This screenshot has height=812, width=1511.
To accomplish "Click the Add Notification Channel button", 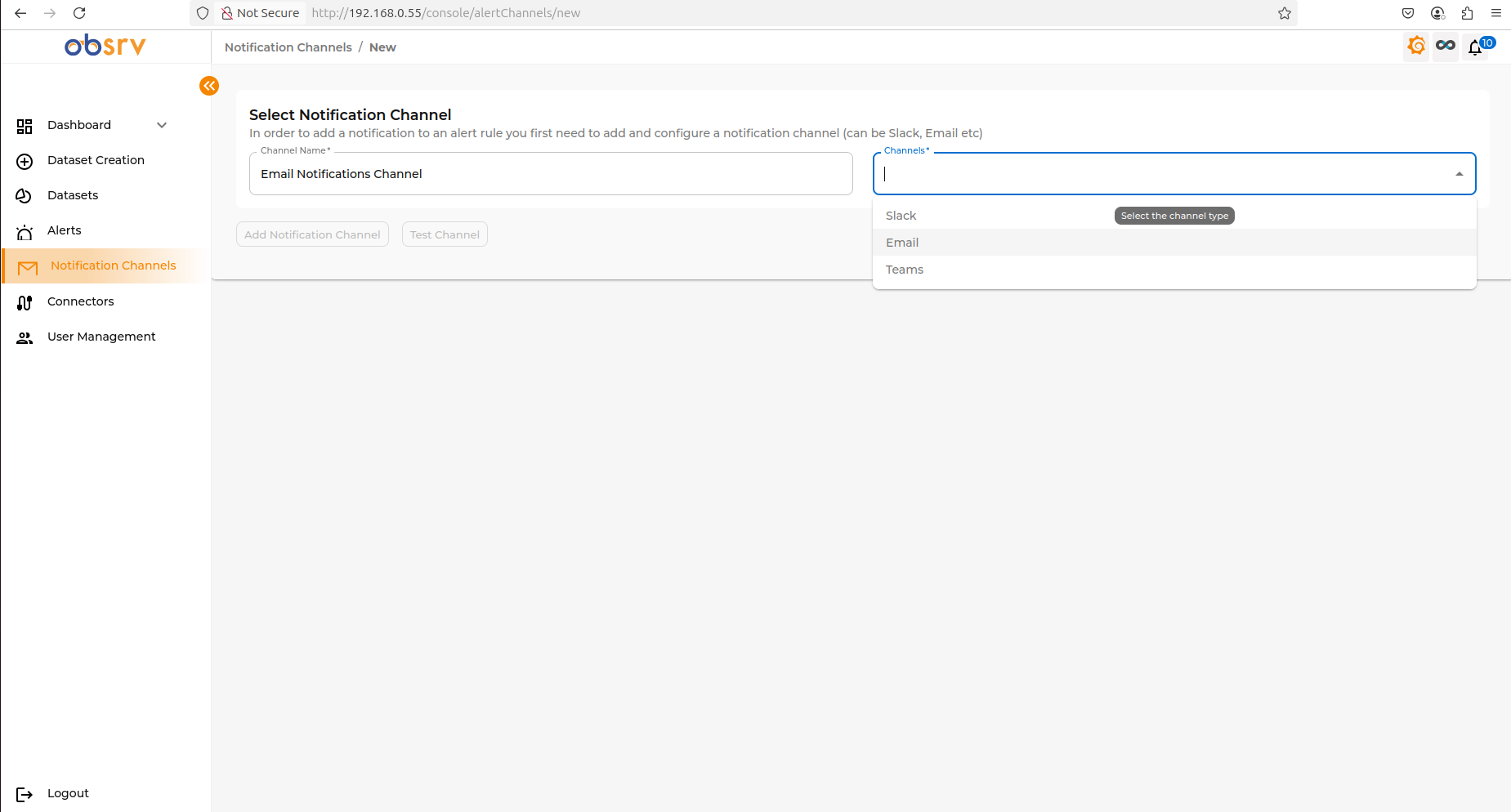I will (x=312, y=234).
